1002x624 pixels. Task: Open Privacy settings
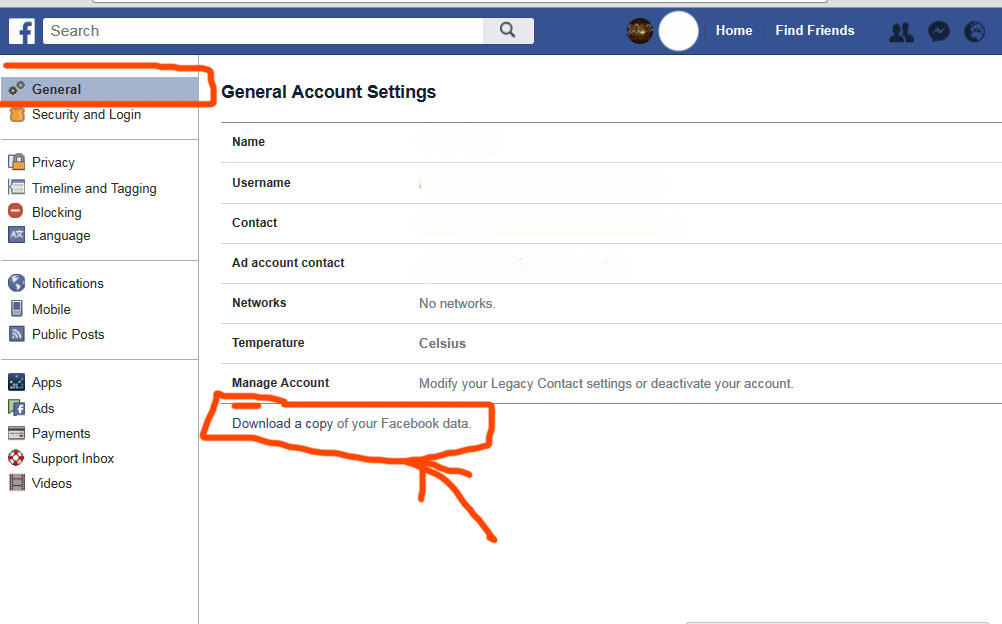(x=53, y=162)
